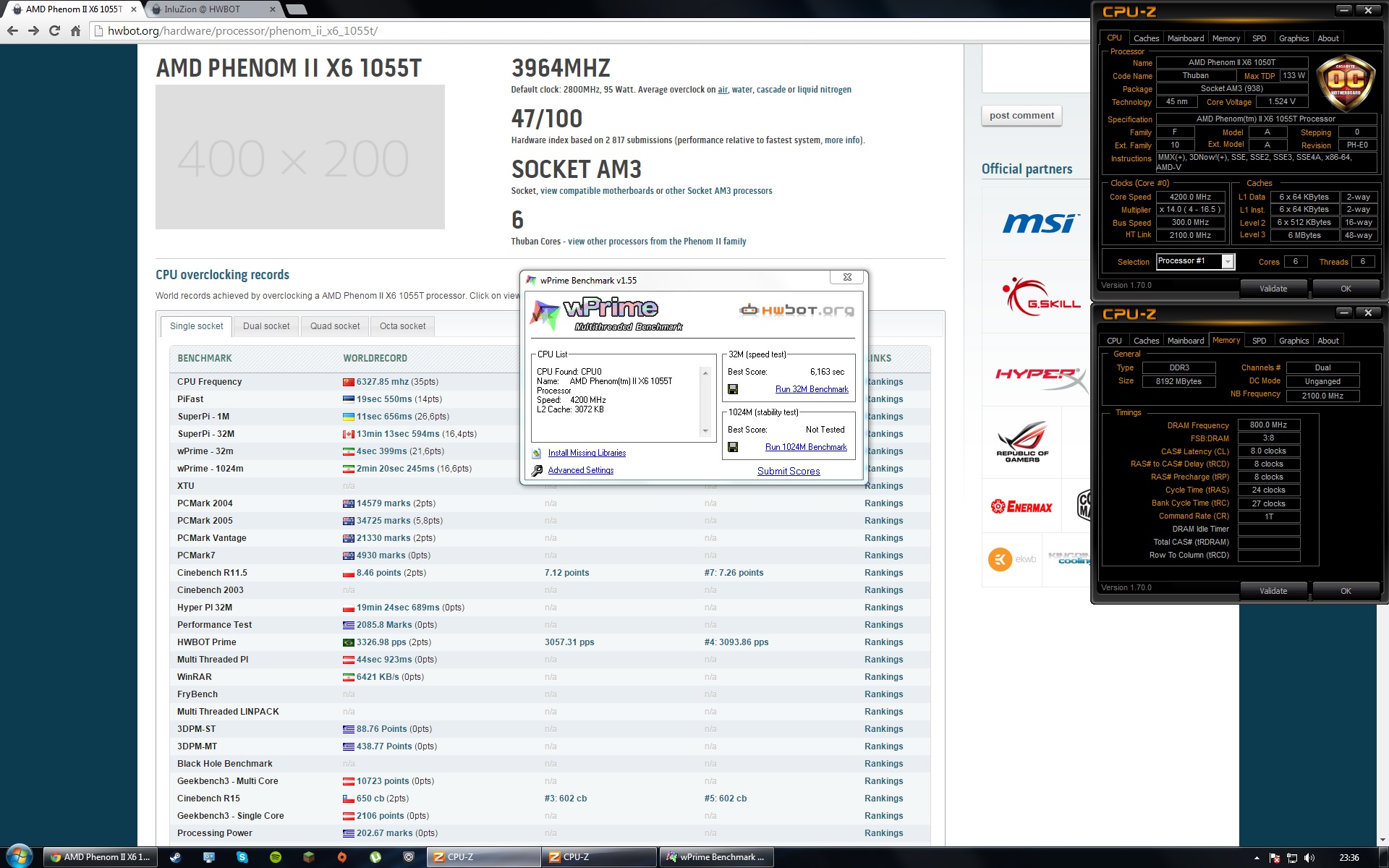Click the browser back arrow
This screenshot has width=1389, height=868.
tap(12, 31)
